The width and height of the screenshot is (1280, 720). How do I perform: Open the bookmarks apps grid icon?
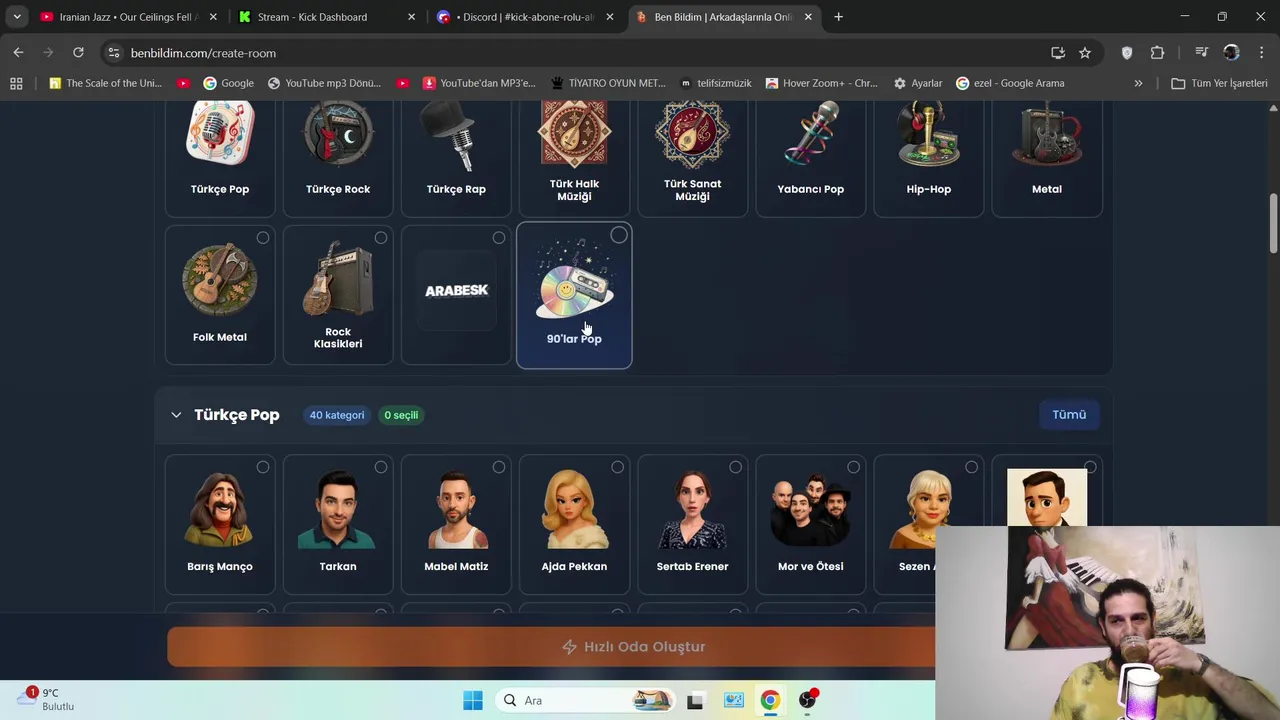[x=16, y=83]
